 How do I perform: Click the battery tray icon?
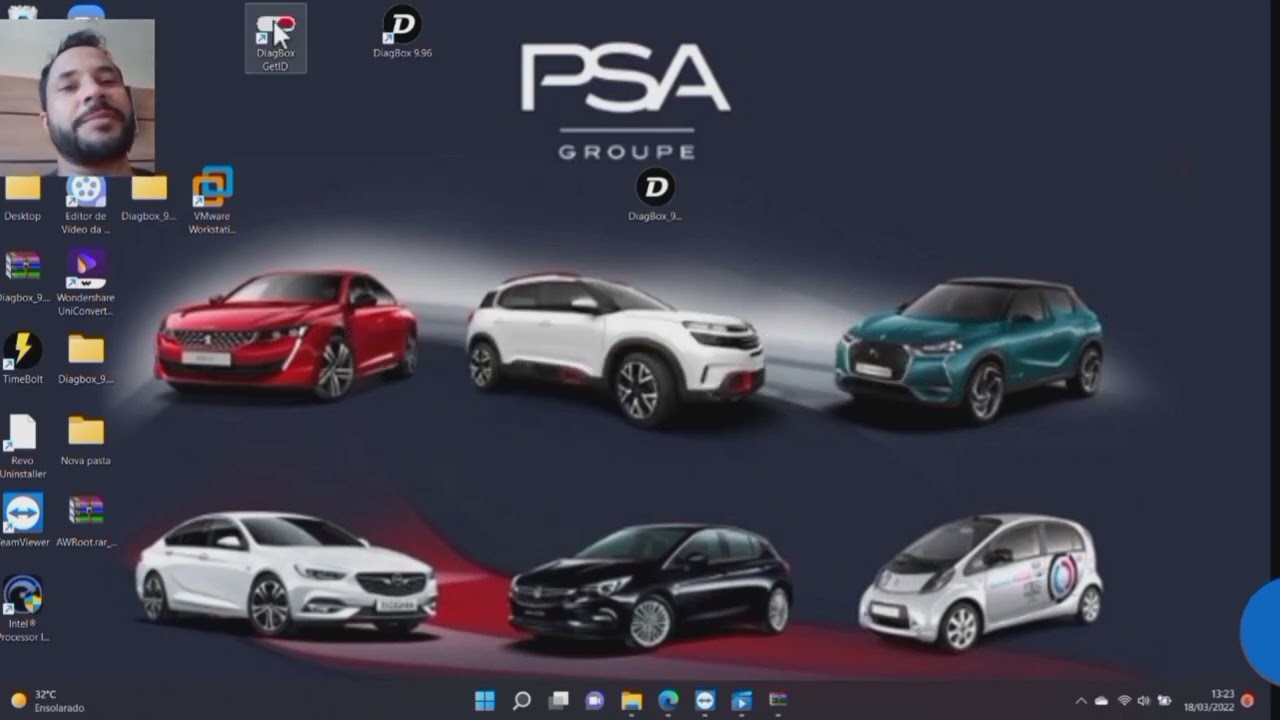pos(1164,701)
